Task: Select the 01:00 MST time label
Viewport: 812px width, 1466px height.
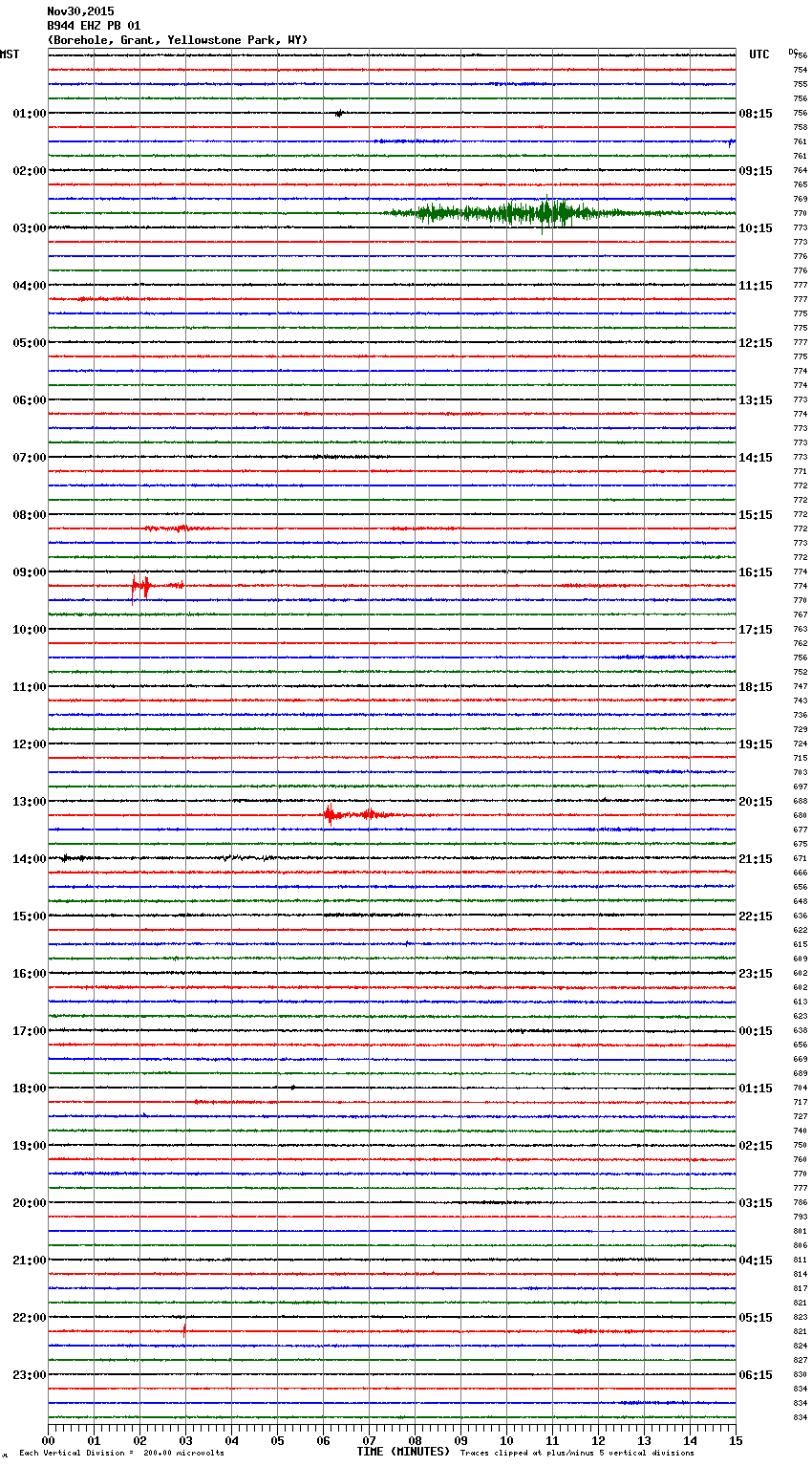Action: point(30,114)
